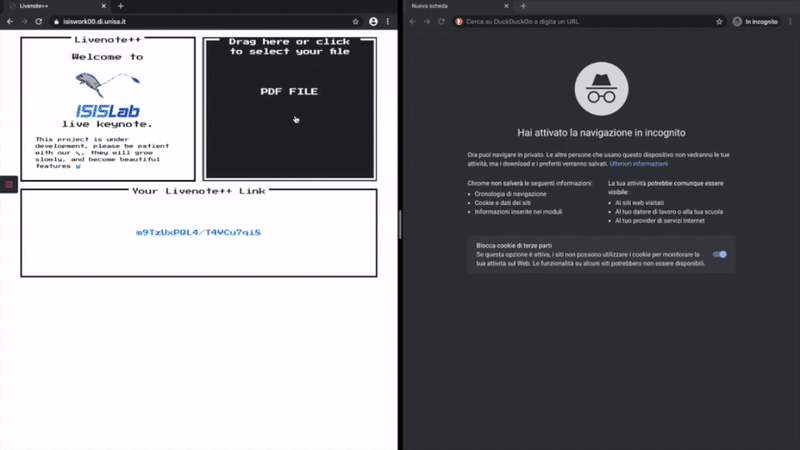Open the three-dot menu in the incognito window
This screenshot has height=450, width=800.
point(790,21)
